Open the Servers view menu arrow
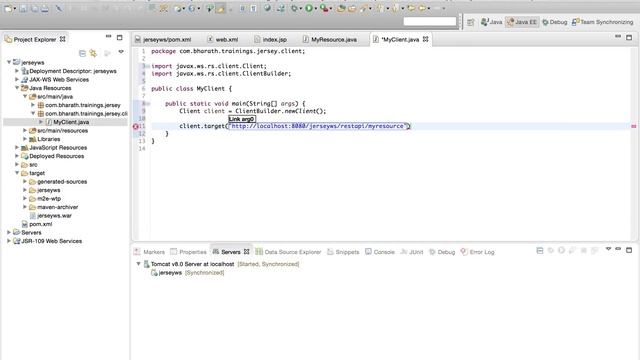This screenshot has width=640, height=360. tap(608, 249)
